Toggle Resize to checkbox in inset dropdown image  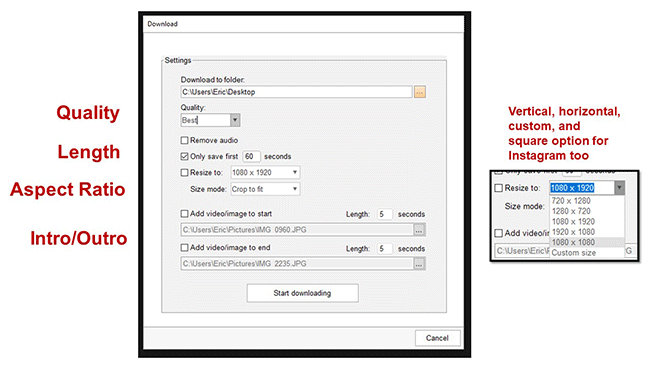coord(499,188)
